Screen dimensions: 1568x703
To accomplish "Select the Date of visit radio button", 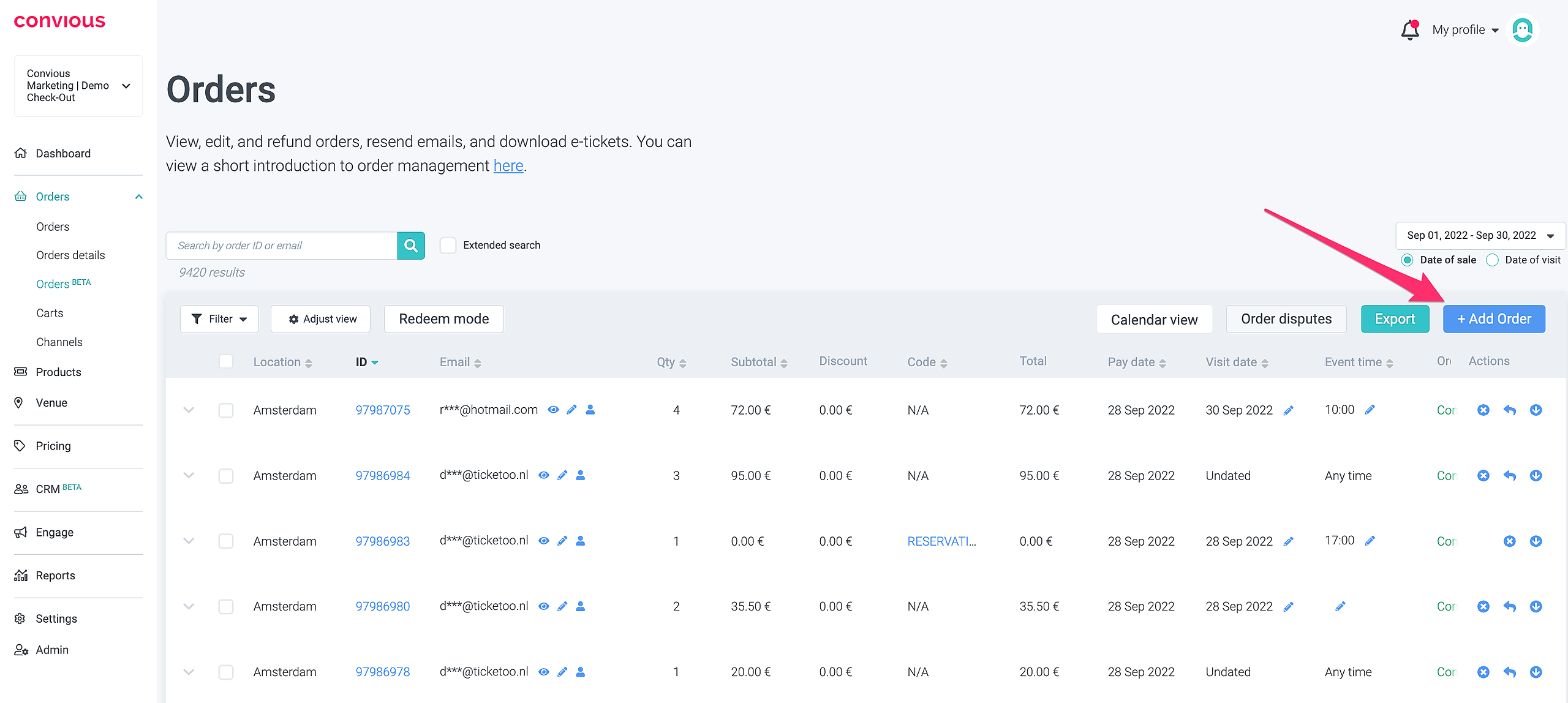I will click(x=1493, y=260).
